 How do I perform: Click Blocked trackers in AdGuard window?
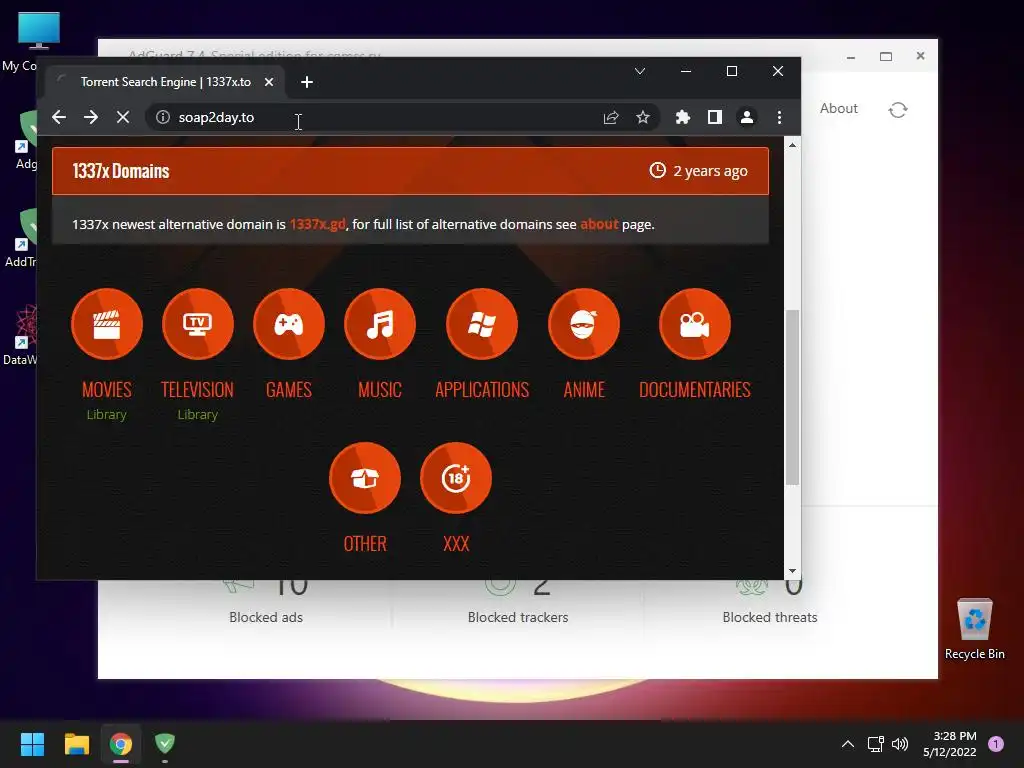(x=518, y=617)
